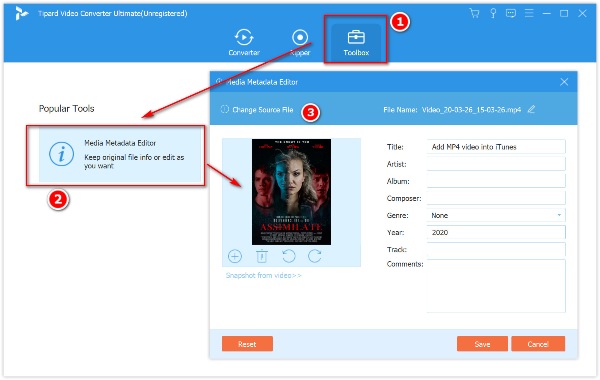The width and height of the screenshot is (600, 380).
Task: Rotate cover clockwise
Action: pos(315,256)
